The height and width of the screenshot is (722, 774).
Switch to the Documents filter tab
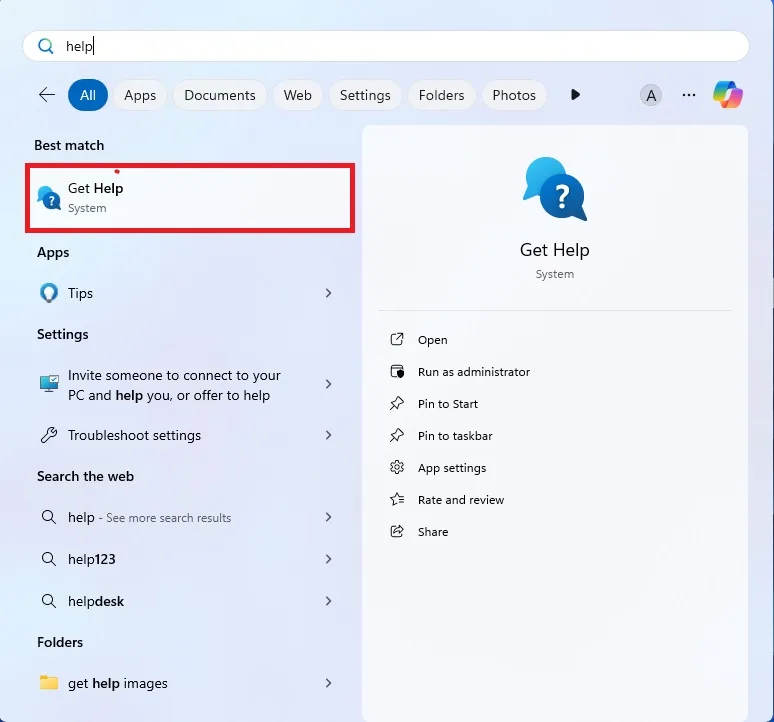click(x=220, y=95)
